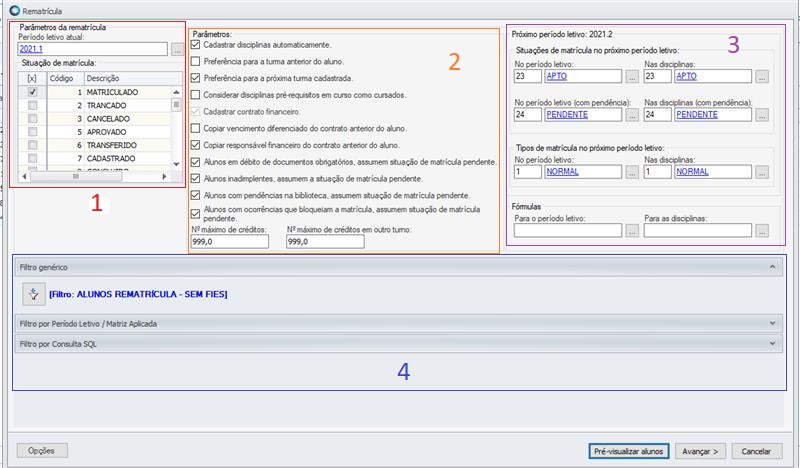Click the Avançar button
800x468 pixels.
700,450
